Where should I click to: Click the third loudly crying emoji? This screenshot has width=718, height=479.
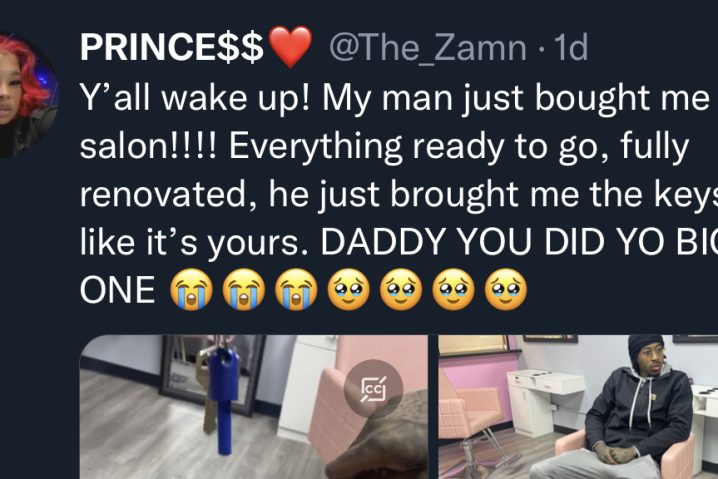296,290
